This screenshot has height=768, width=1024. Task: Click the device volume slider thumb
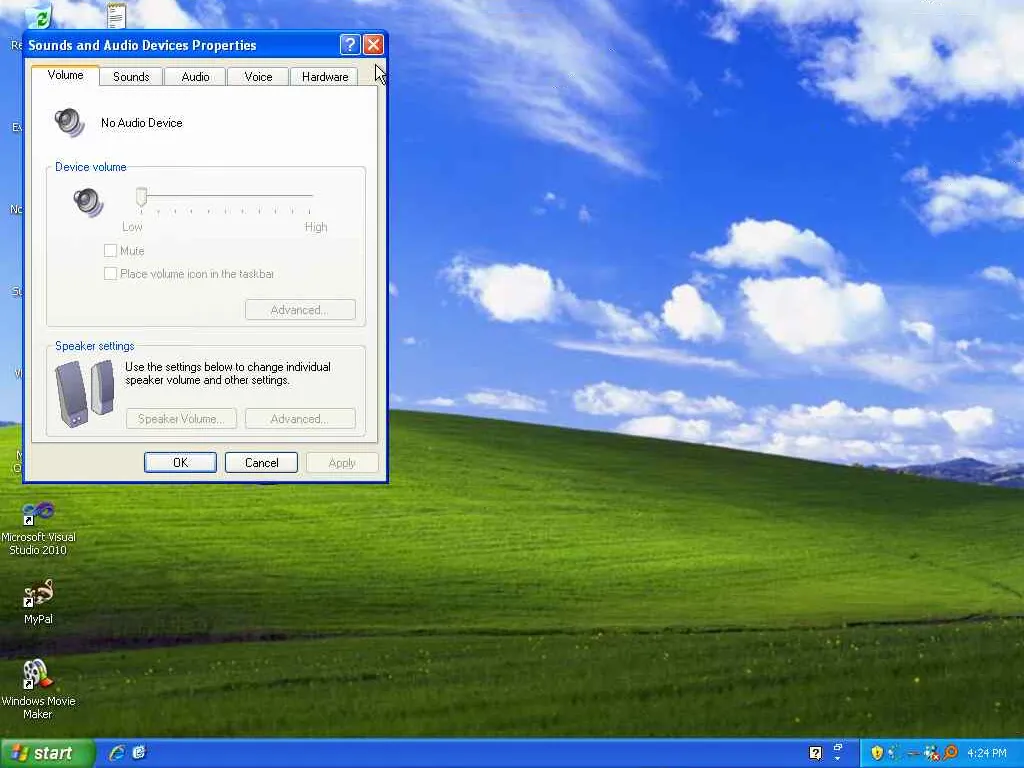coord(141,197)
